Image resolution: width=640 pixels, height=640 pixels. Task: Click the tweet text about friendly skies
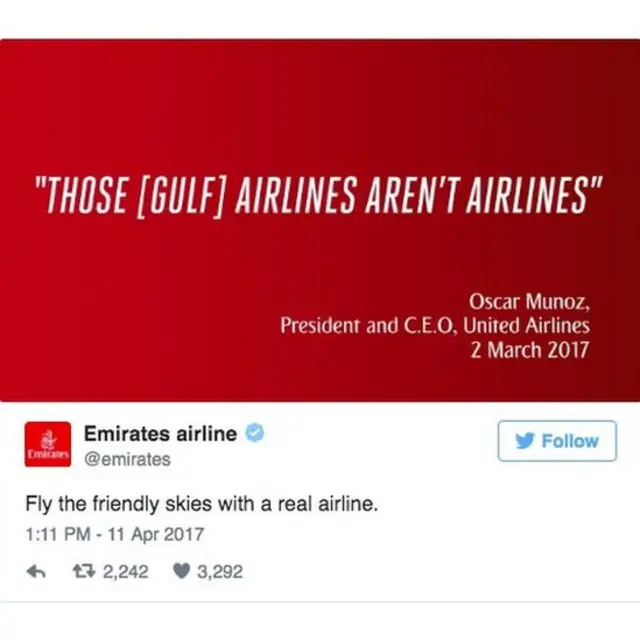(201, 504)
